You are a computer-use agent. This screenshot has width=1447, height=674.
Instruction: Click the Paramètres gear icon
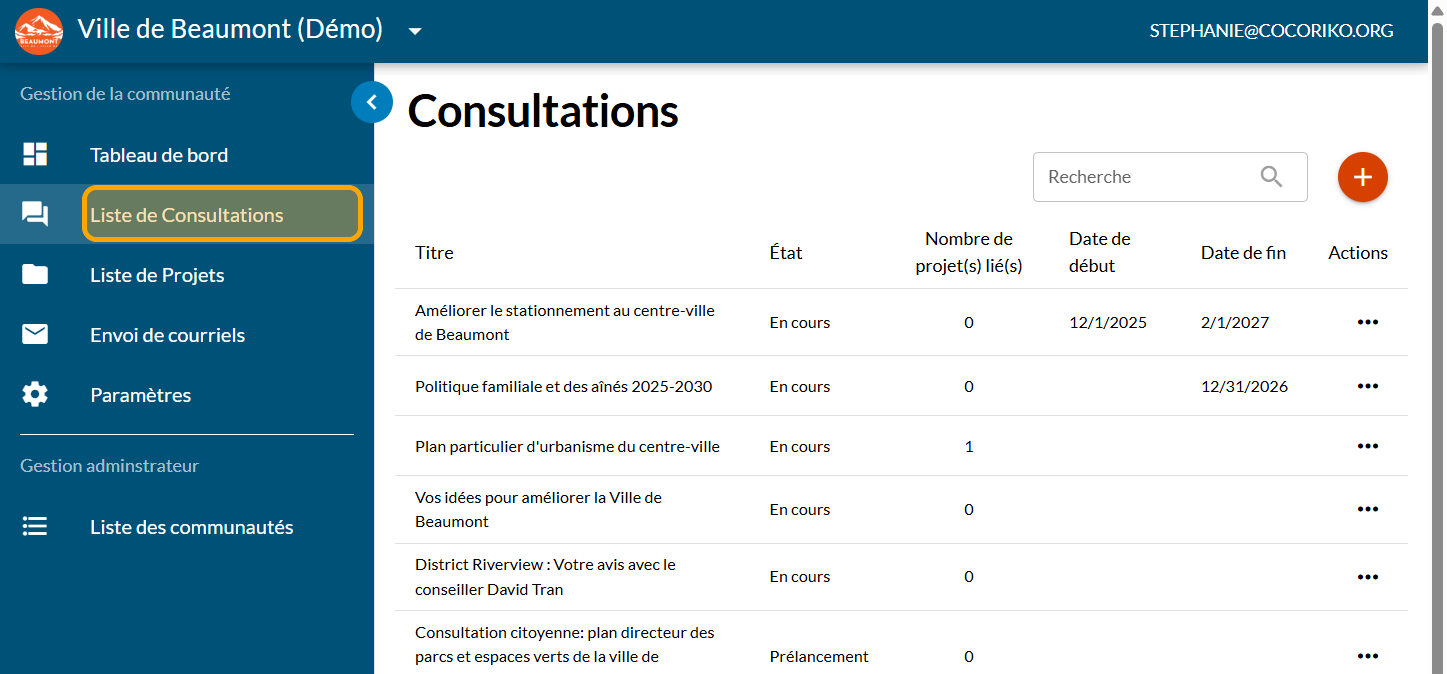[x=35, y=395]
